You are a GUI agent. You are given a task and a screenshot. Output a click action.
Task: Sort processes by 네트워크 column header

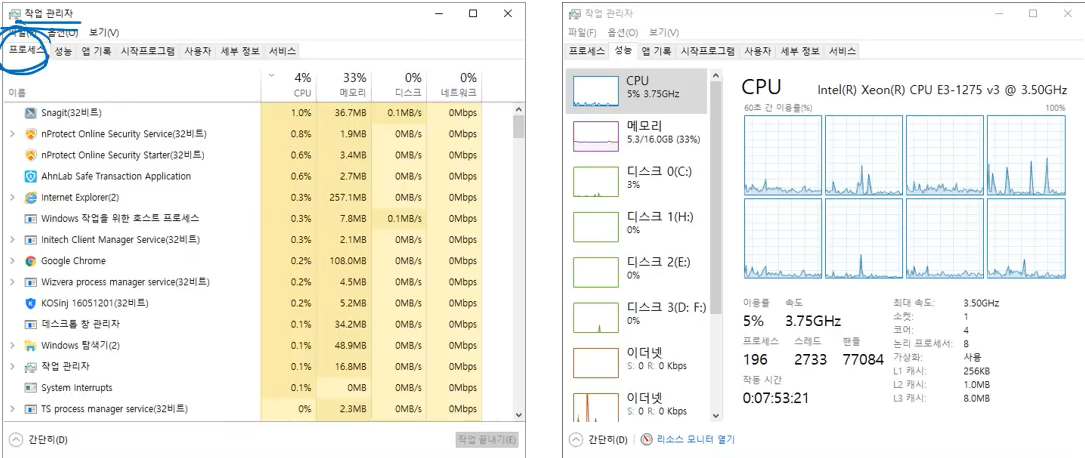(x=454, y=84)
